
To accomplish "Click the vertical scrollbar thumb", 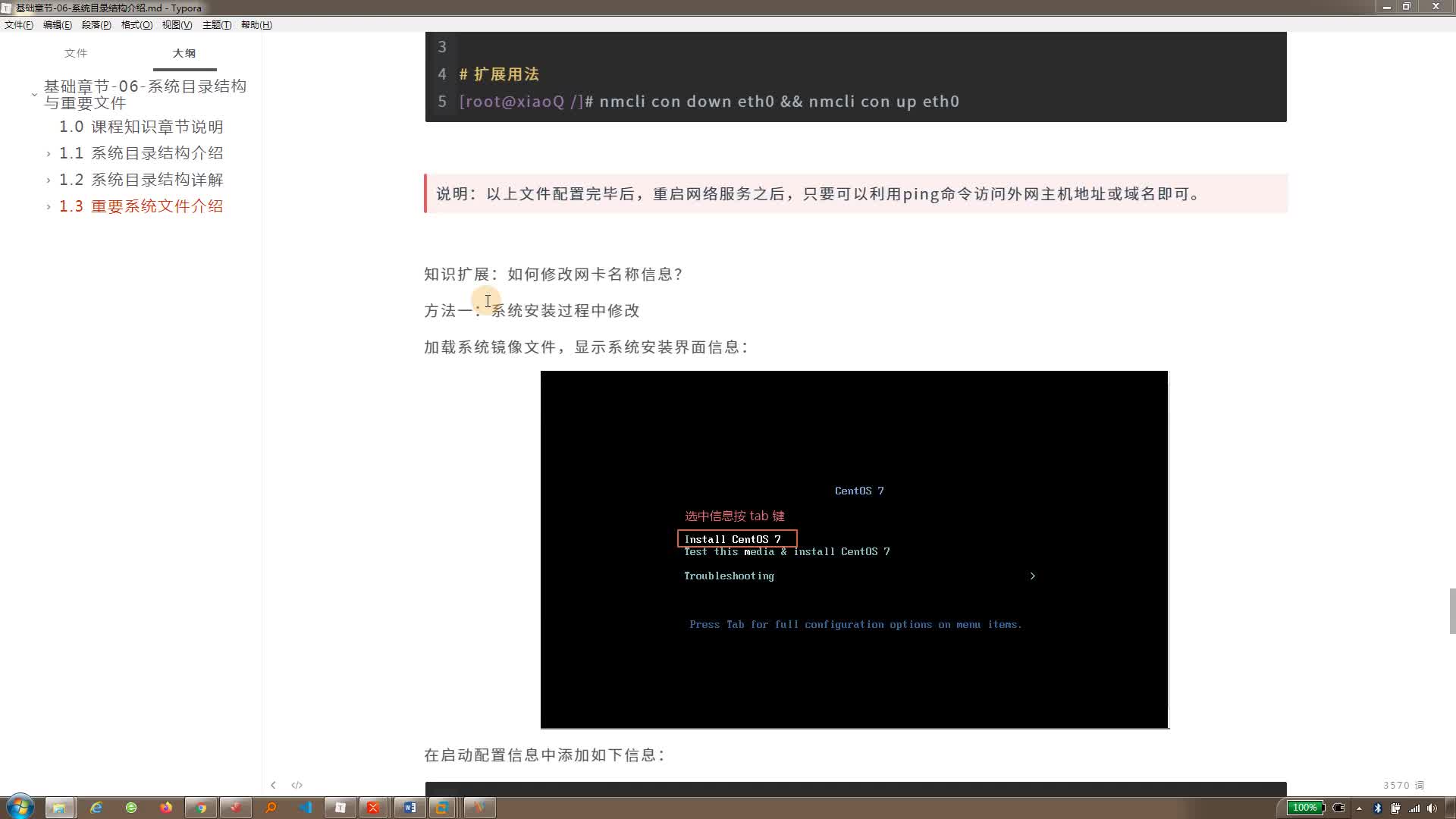I will pyautogui.click(x=1452, y=610).
